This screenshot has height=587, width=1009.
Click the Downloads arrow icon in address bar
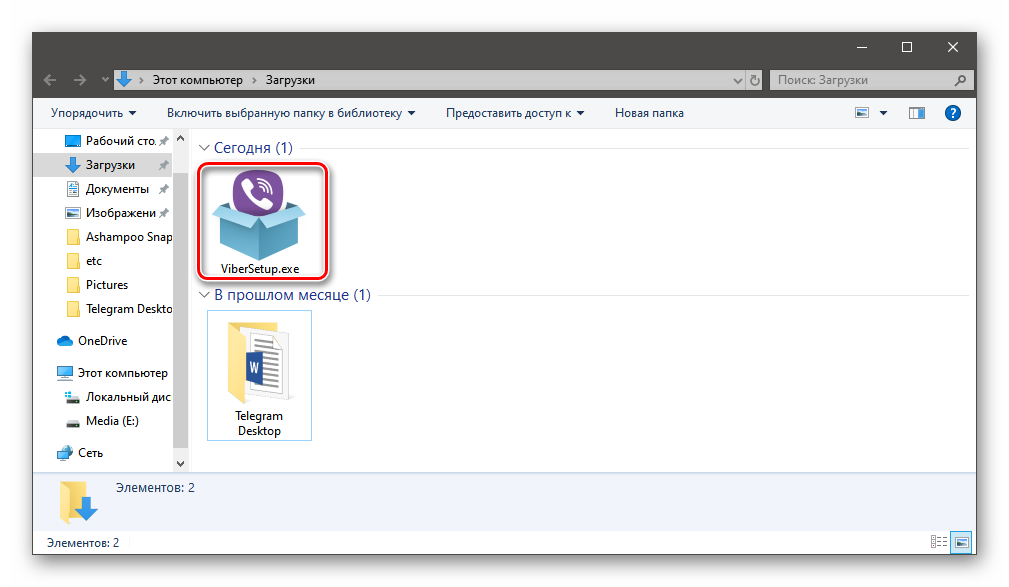(124, 80)
